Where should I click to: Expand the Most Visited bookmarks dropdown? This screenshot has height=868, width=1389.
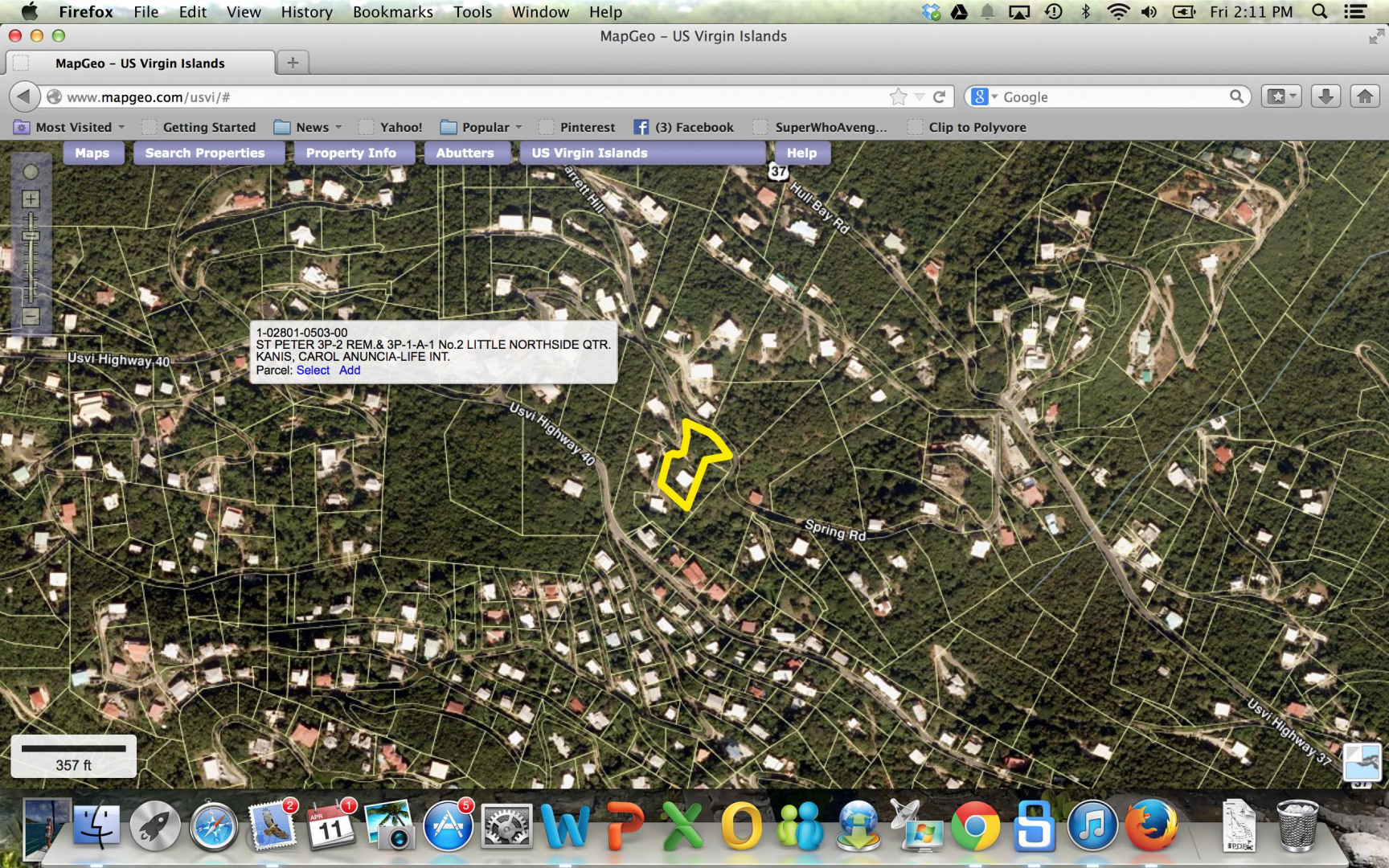(121, 127)
